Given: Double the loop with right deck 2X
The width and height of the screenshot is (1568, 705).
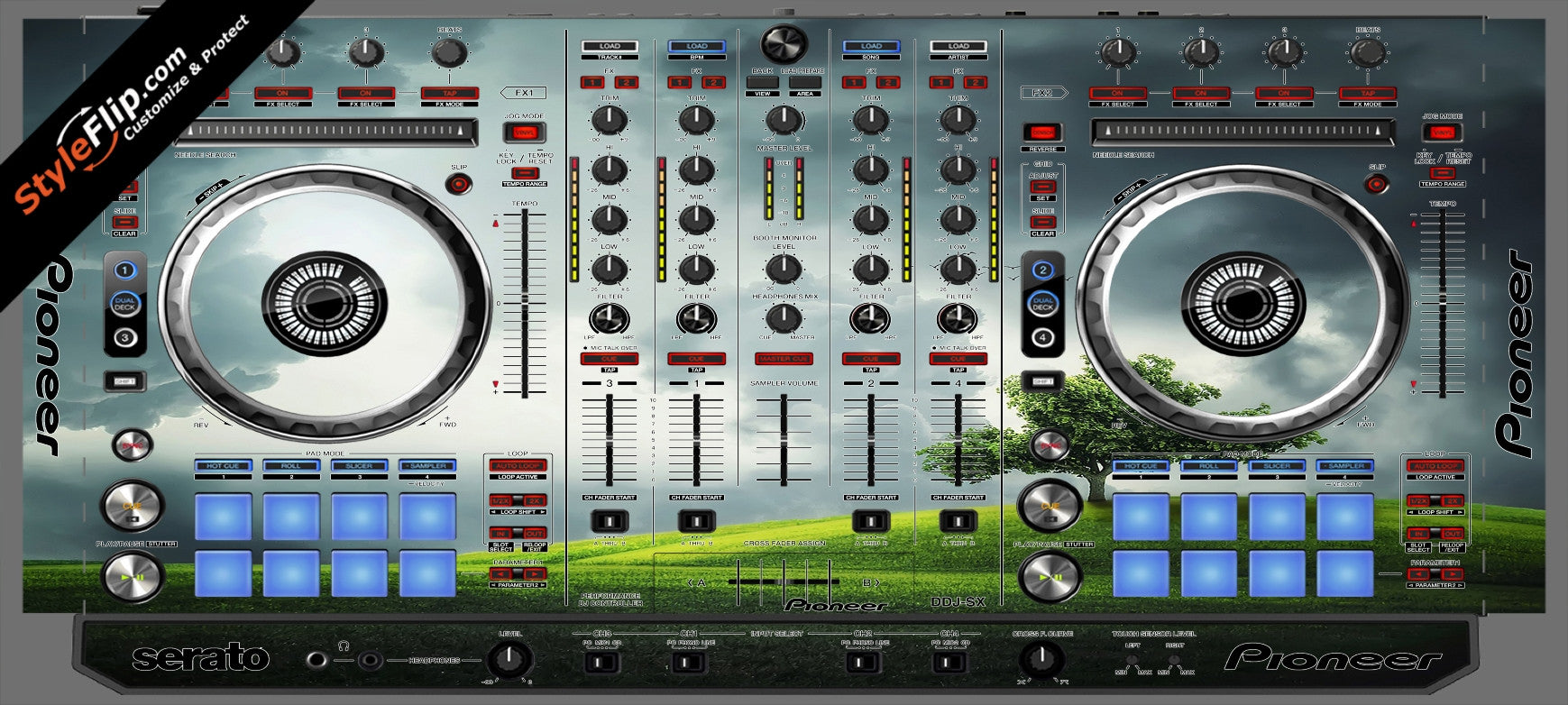Looking at the screenshot, I should coord(1453,500).
